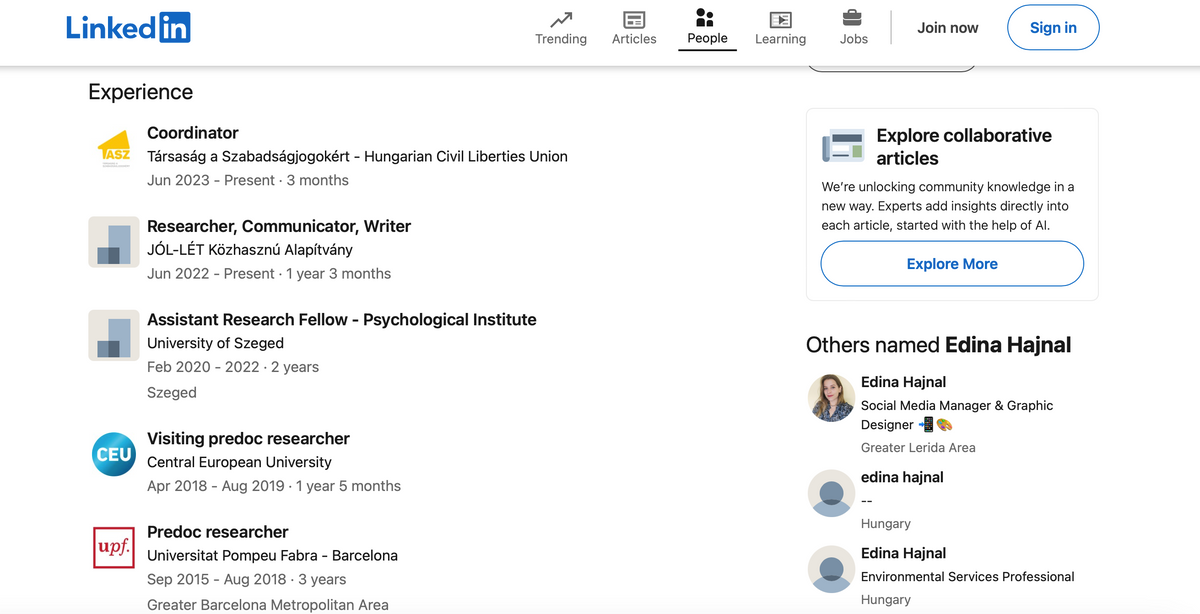Click the Explore More button
Screen dimensions: 1200x614
(952, 264)
